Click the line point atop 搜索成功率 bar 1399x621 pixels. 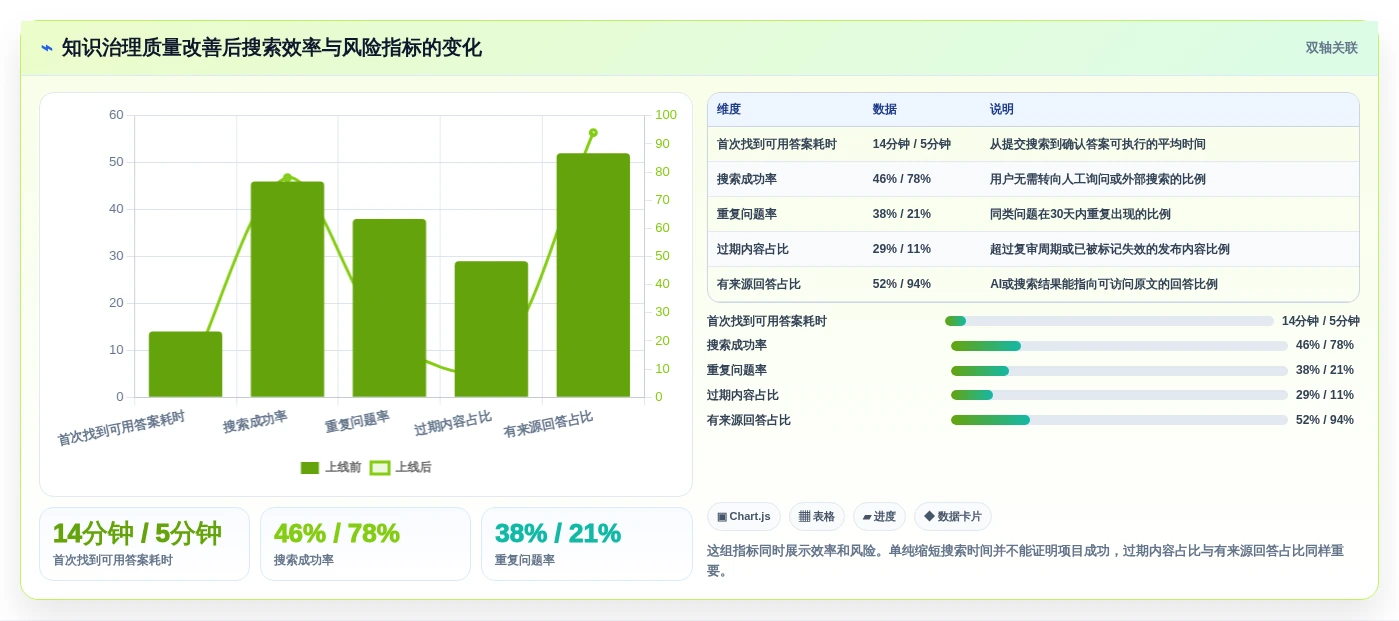tap(287, 178)
